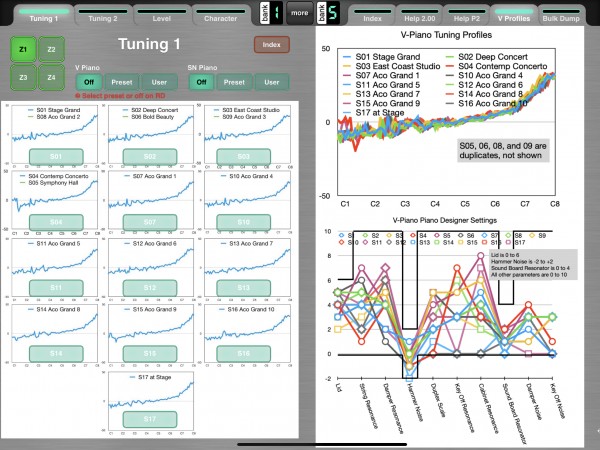This screenshot has width=600, height=450.
Task: Set SN Piano tuning to User
Action: tap(272, 82)
